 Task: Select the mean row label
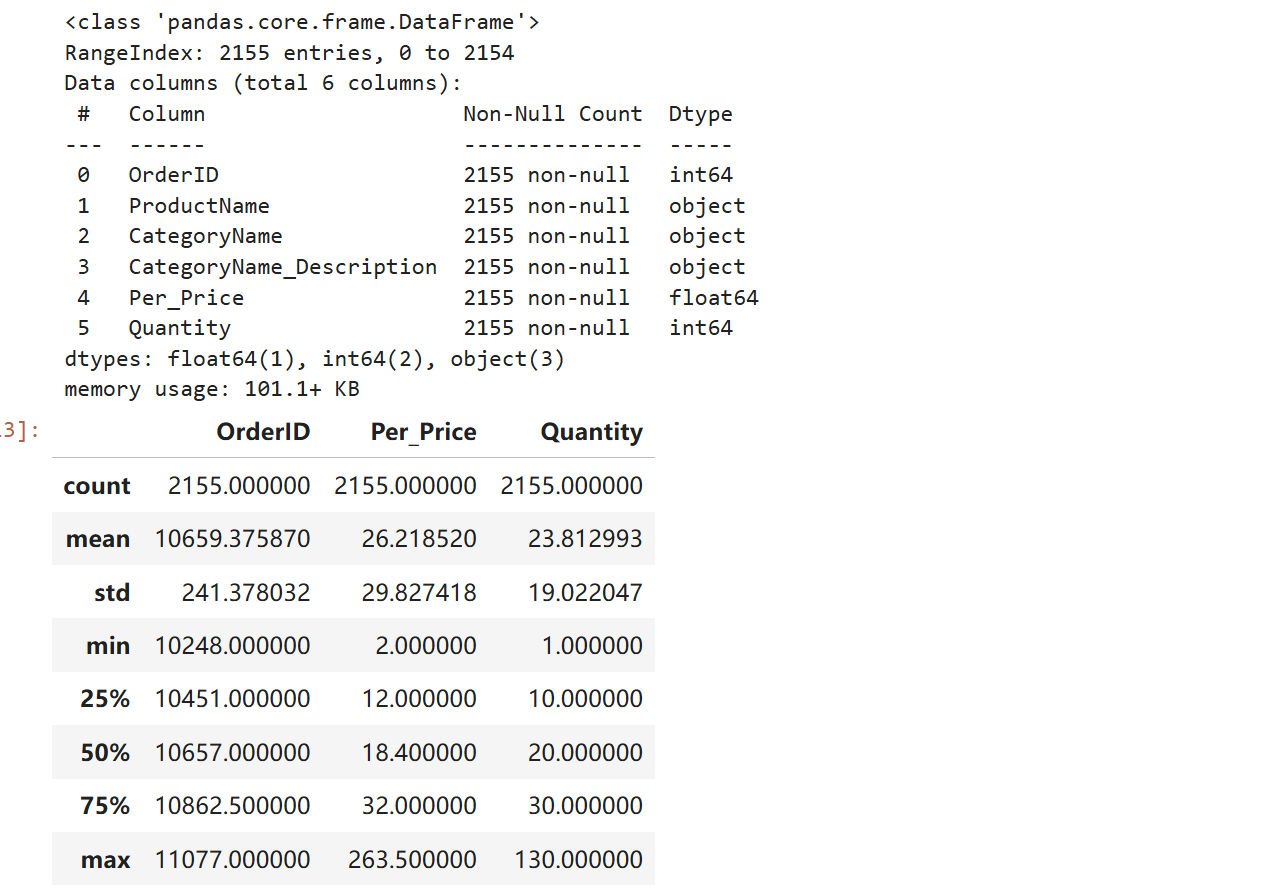point(98,539)
